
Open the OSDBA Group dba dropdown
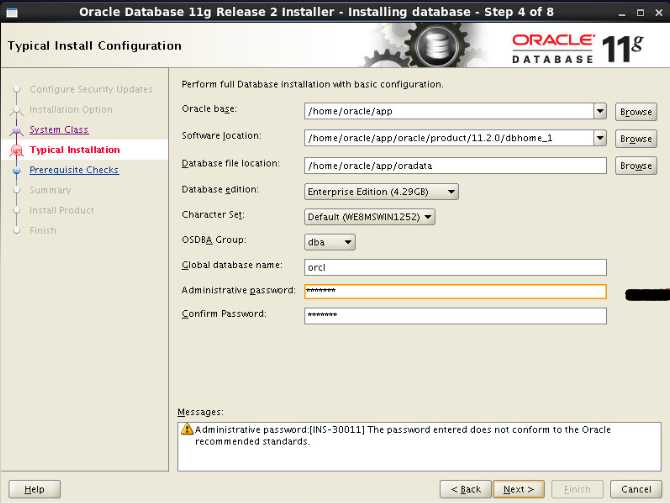coord(329,242)
